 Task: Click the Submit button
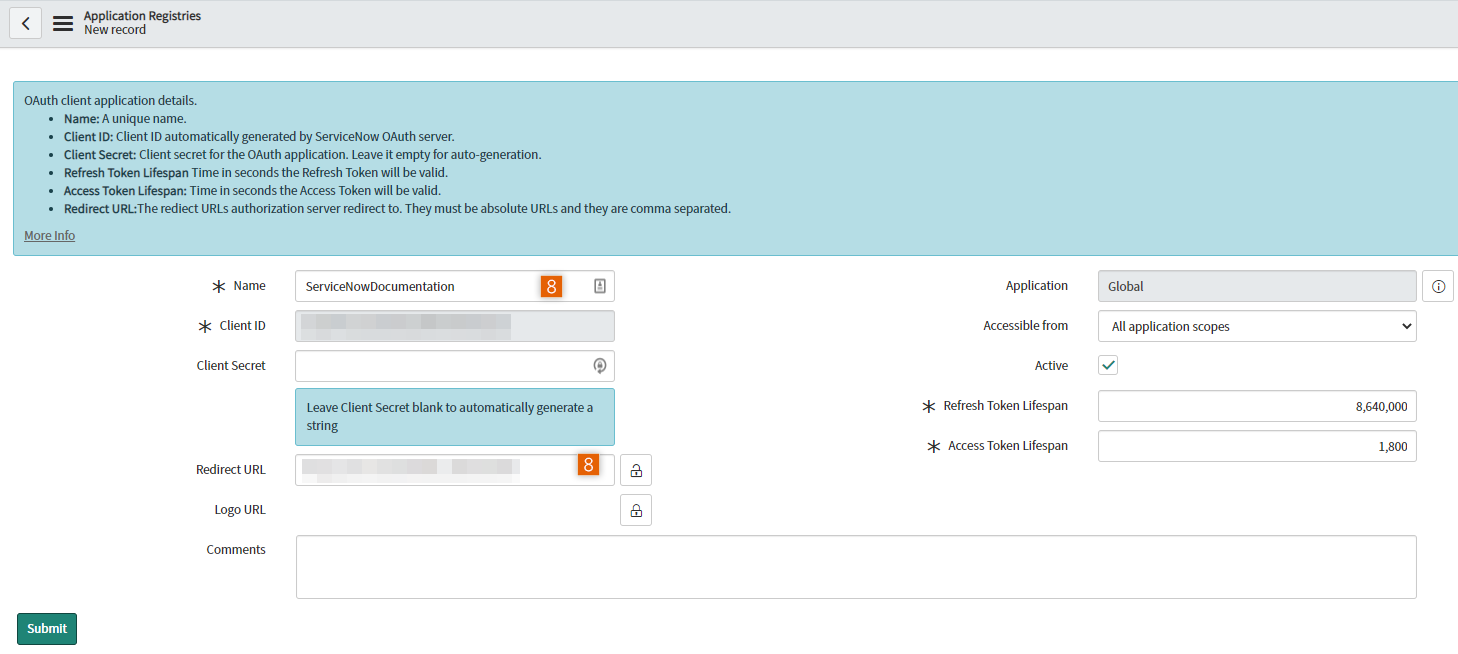click(47, 629)
